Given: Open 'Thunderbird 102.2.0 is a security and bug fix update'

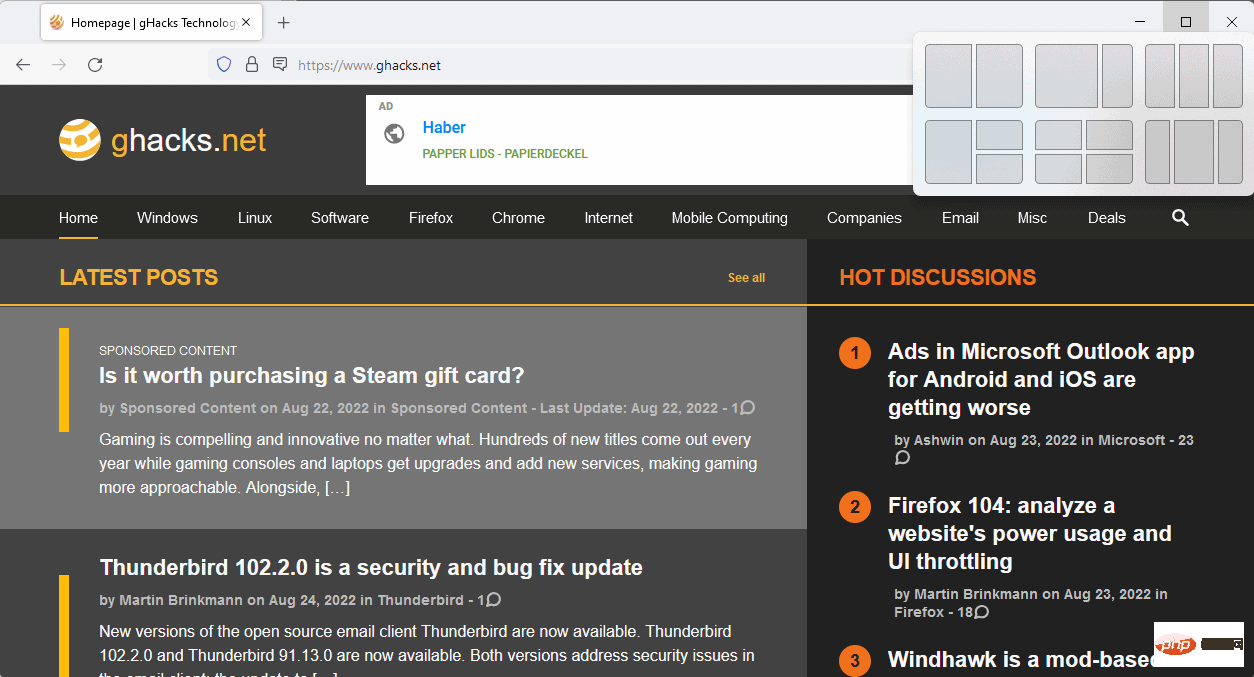Looking at the screenshot, I should click(371, 568).
